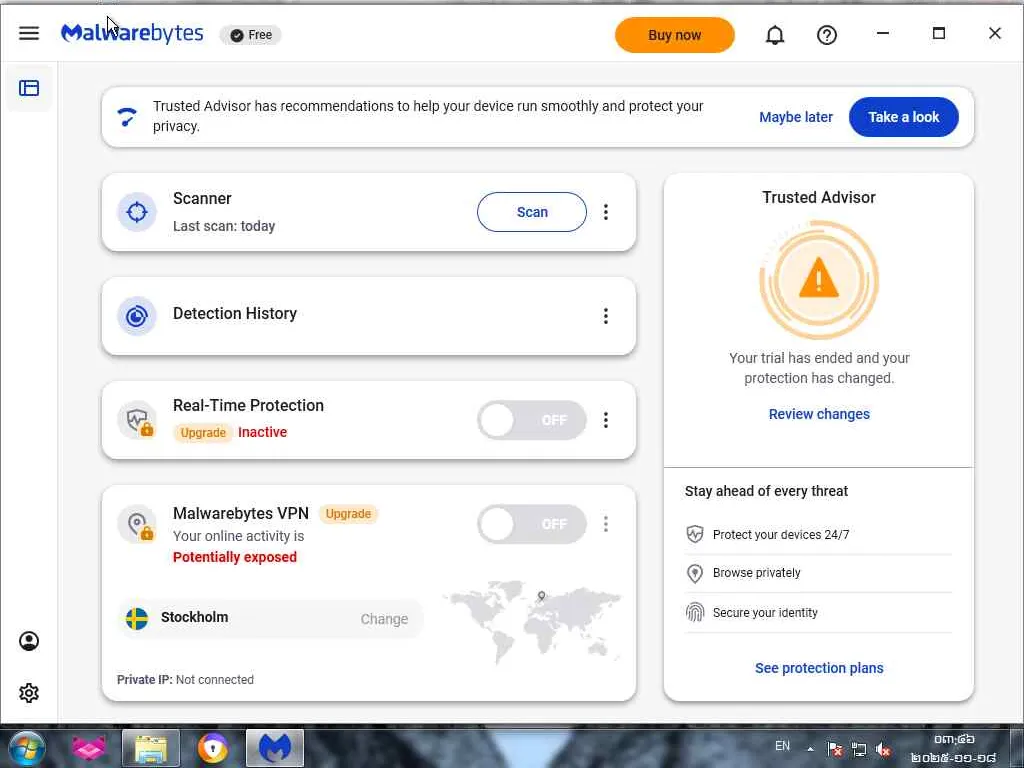The width and height of the screenshot is (1024, 768).
Task: Open Real-Time Protection more options menu
Action: (x=606, y=420)
